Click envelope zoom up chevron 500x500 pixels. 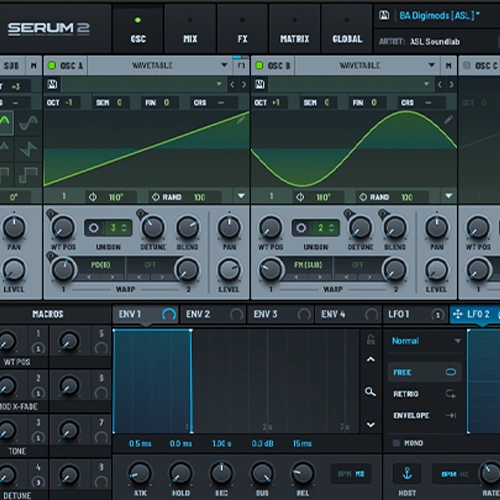point(371,359)
